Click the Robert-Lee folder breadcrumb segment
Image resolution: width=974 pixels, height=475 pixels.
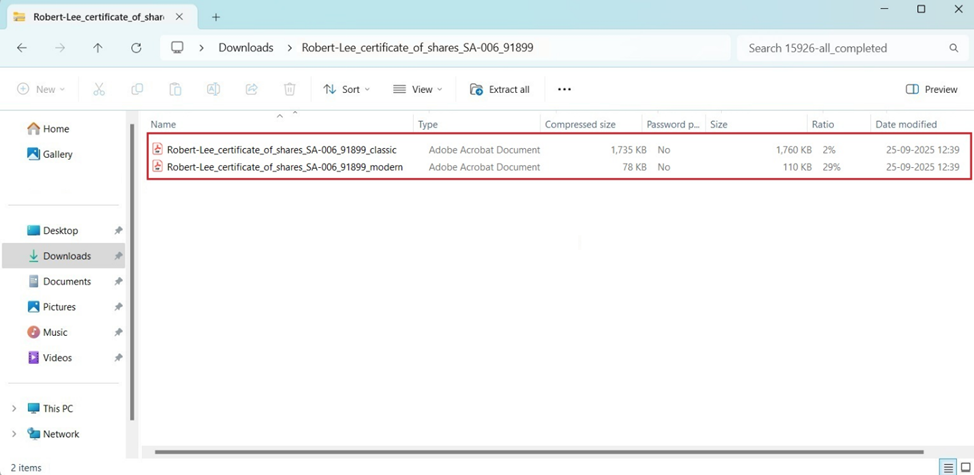[x=417, y=48]
